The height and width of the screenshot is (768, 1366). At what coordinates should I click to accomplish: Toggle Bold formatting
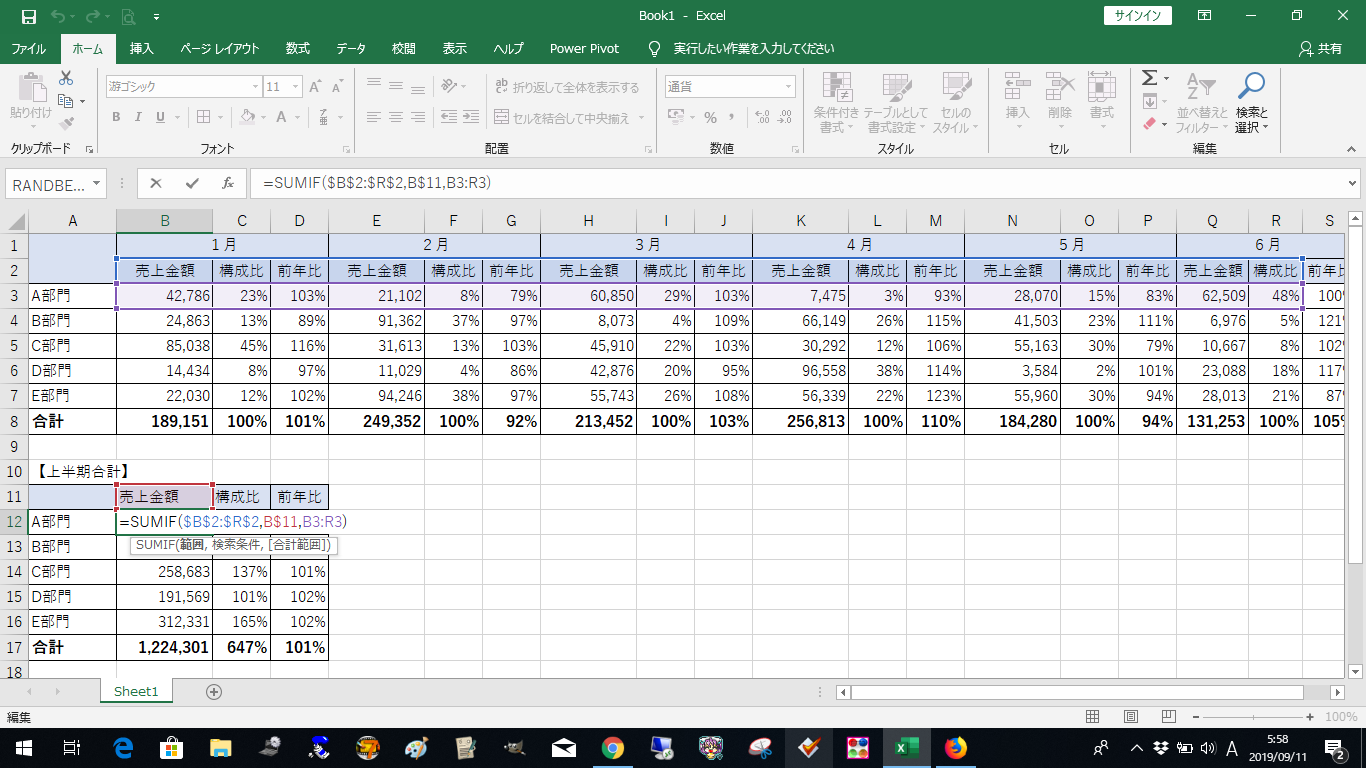pyautogui.click(x=116, y=117)
